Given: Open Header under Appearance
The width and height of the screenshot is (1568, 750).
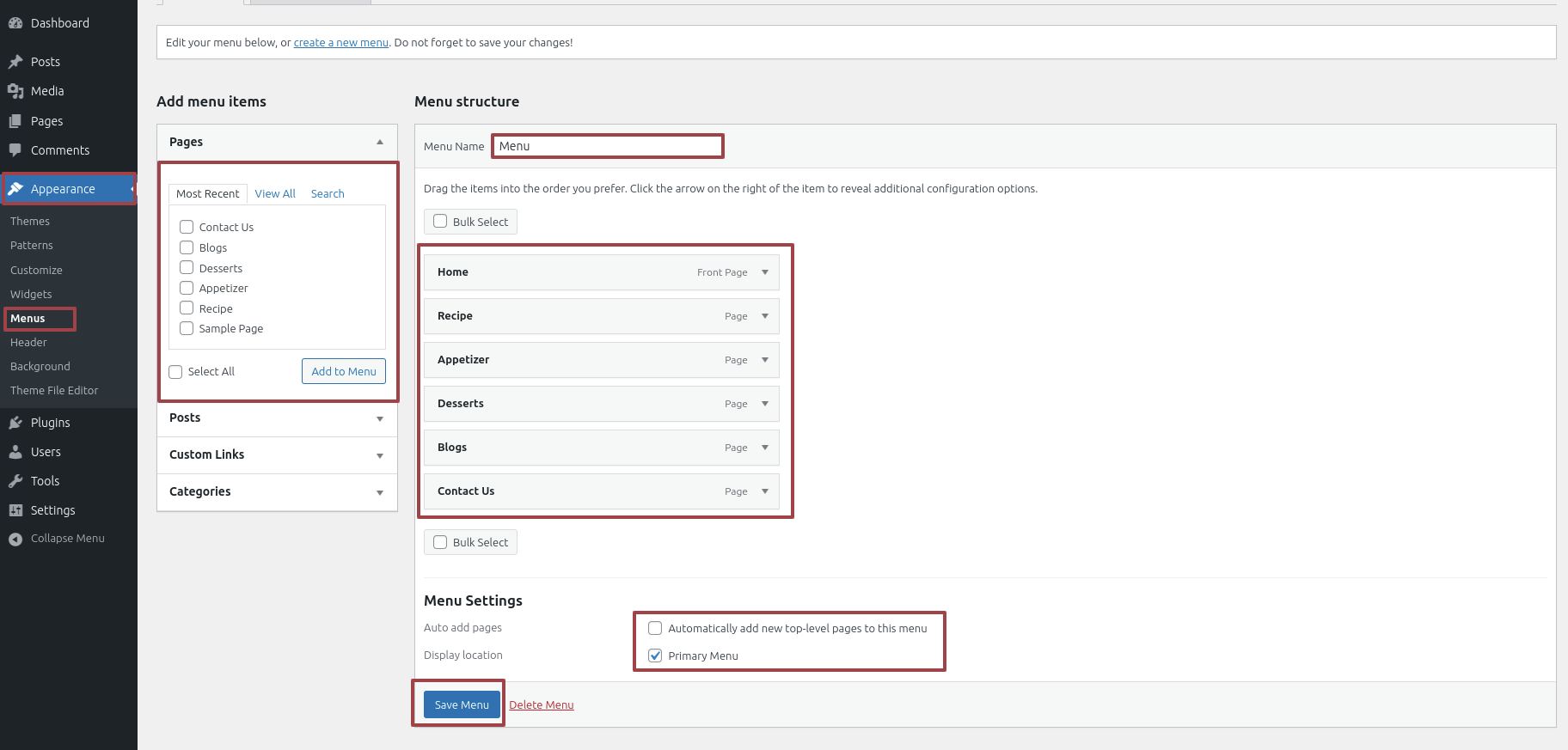Looking at the screenshot, I should (28, 342).
